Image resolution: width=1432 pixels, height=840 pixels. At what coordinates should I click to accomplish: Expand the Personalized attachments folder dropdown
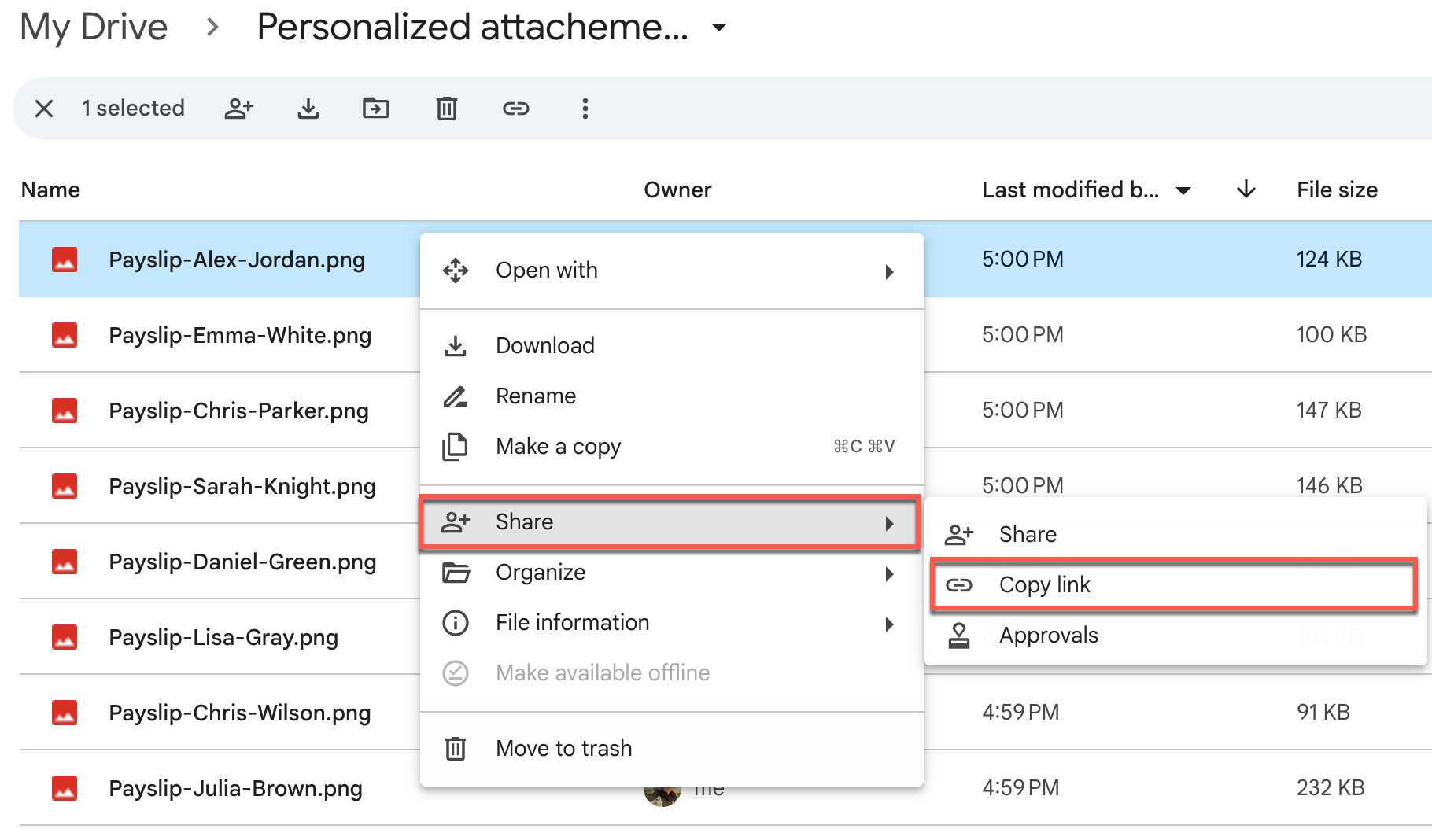click(x=718, y=28)
